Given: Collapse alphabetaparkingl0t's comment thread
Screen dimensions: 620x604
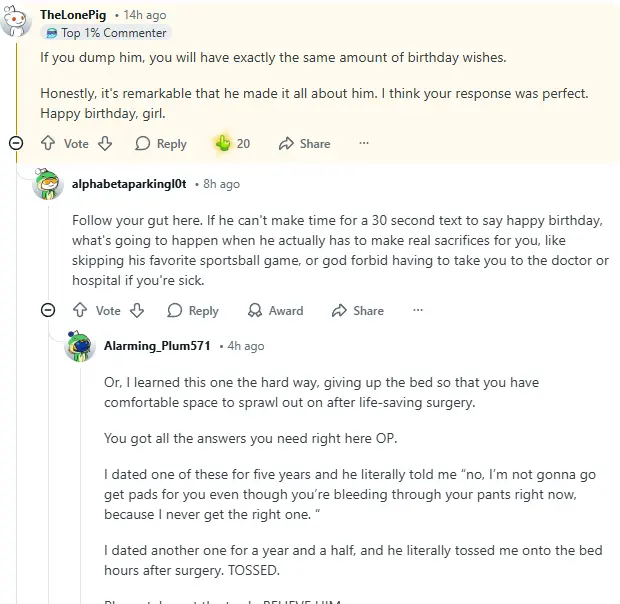Looking at the screenshot, I should point(48,311).
